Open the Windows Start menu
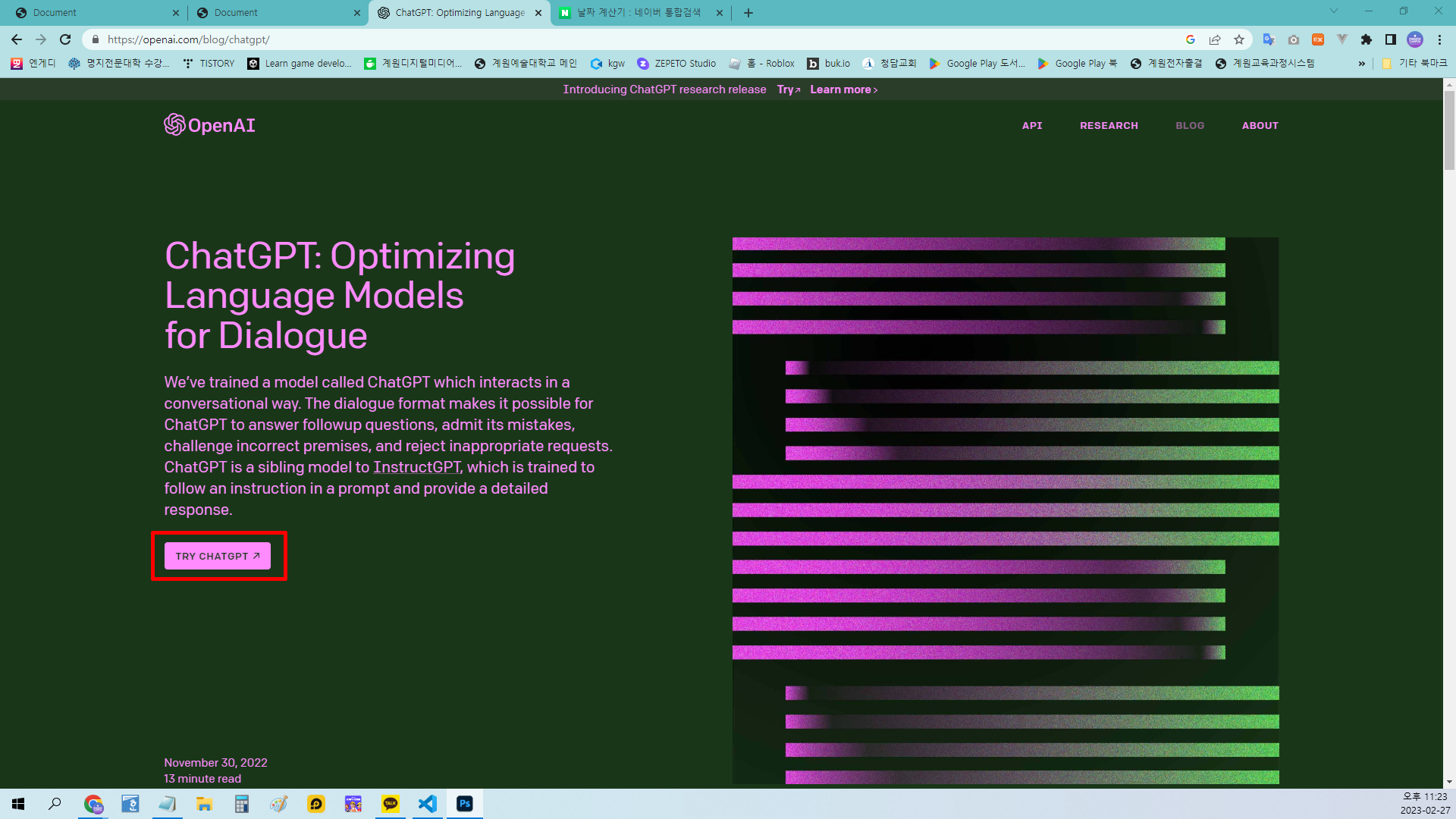 click(x=18, y=804)
